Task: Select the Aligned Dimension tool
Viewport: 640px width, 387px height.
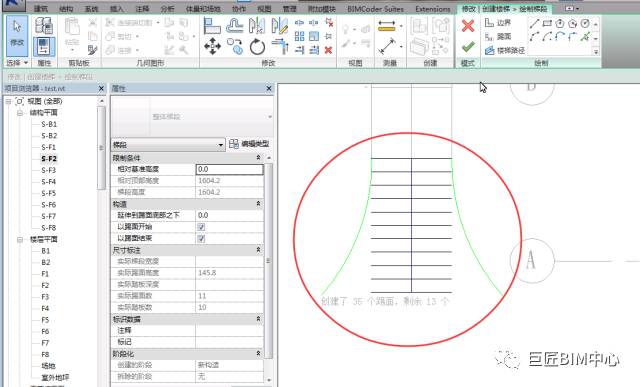Action: click(387, 26)
